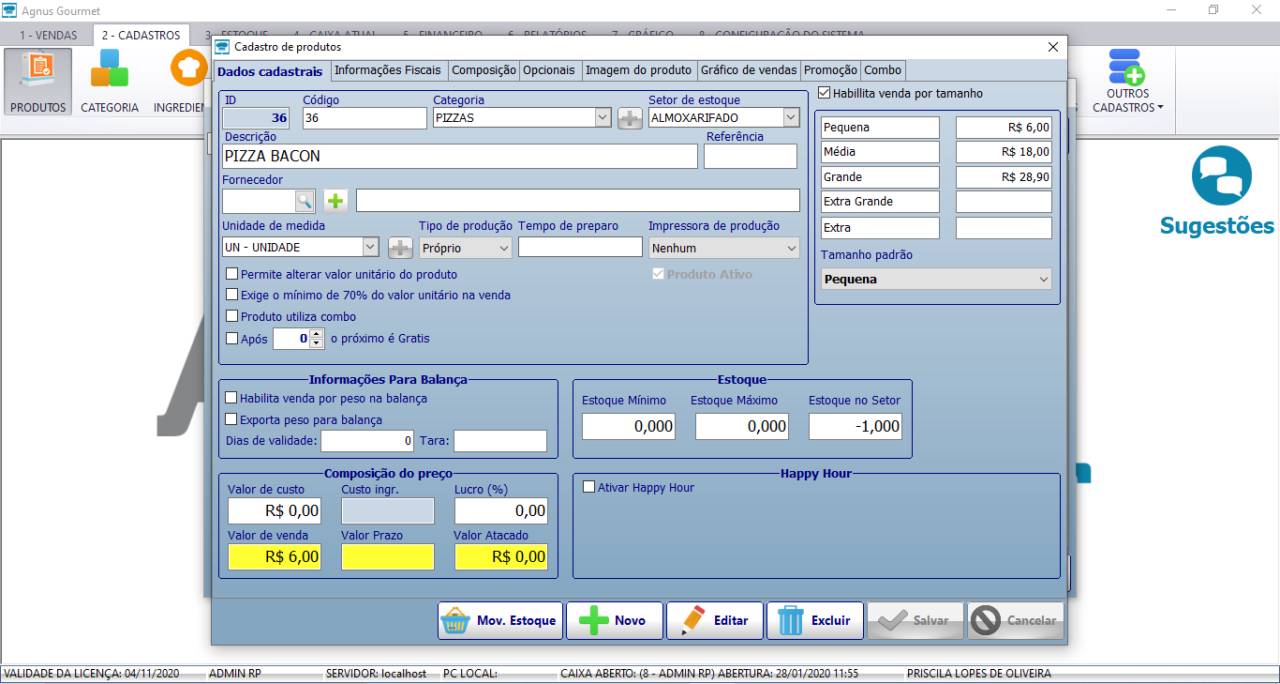
Task: Uncheck Habilita venda por tamanho
Action: pos(825,93)
